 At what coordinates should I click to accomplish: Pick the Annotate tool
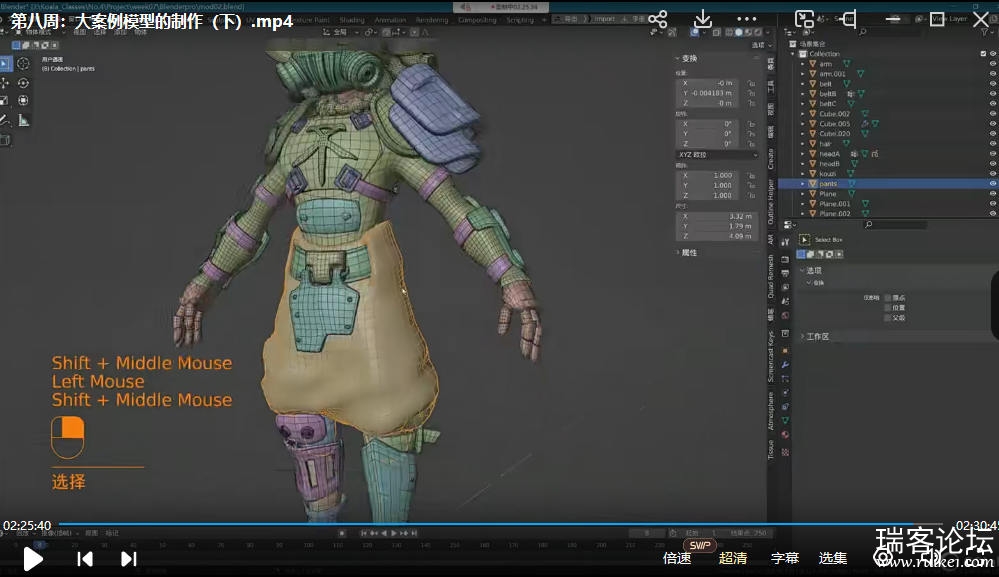pos(4,120)
